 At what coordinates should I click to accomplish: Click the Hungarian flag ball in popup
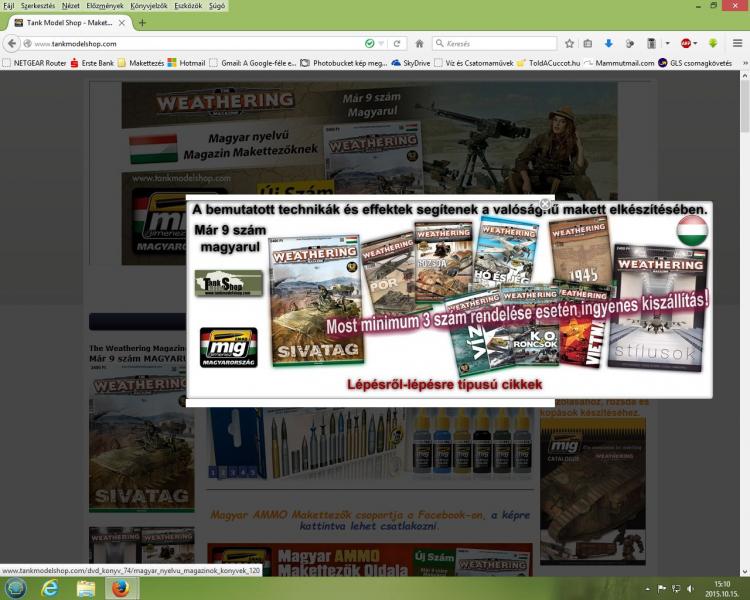pos(692,230)
